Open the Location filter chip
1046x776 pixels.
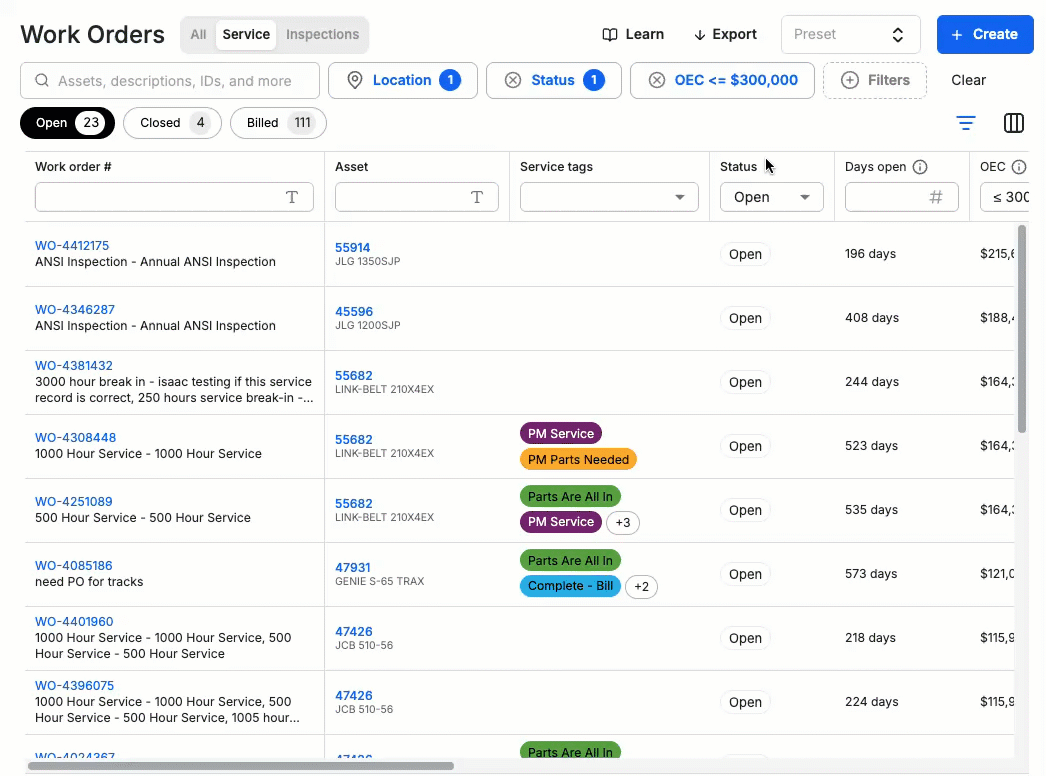click(x=403, y=81)
